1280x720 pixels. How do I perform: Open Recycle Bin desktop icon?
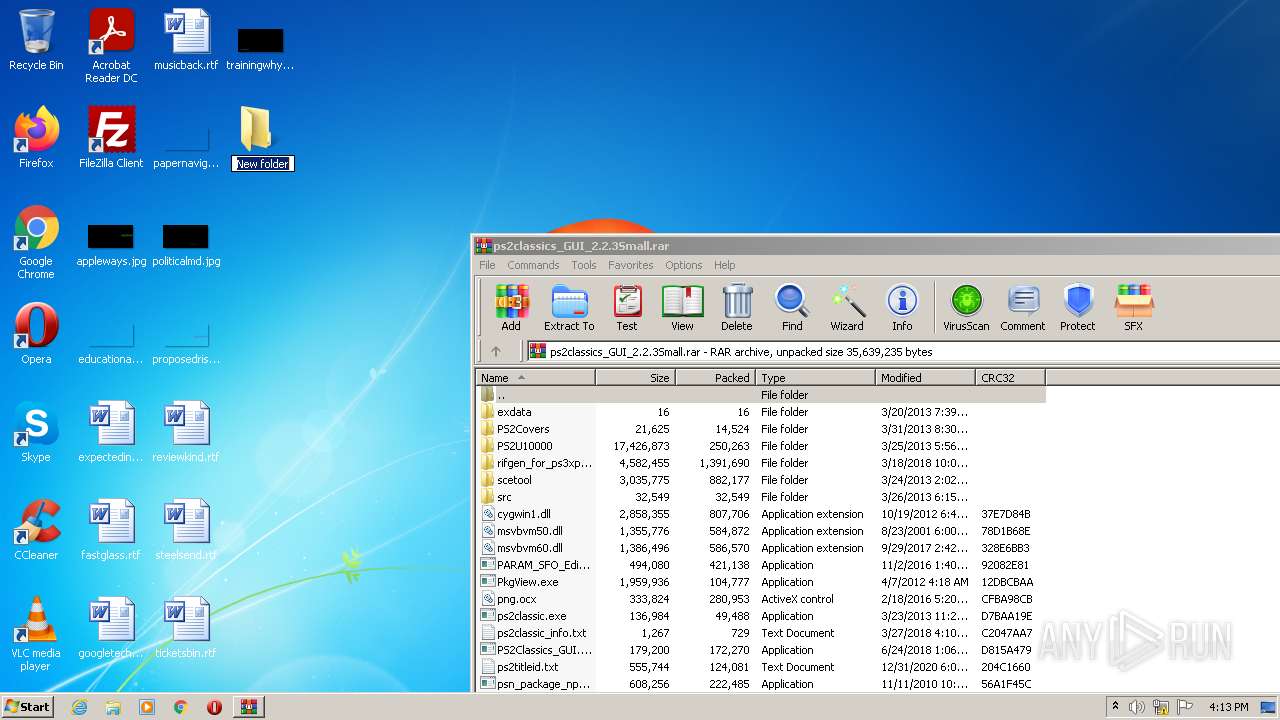[x=36, y=40]
